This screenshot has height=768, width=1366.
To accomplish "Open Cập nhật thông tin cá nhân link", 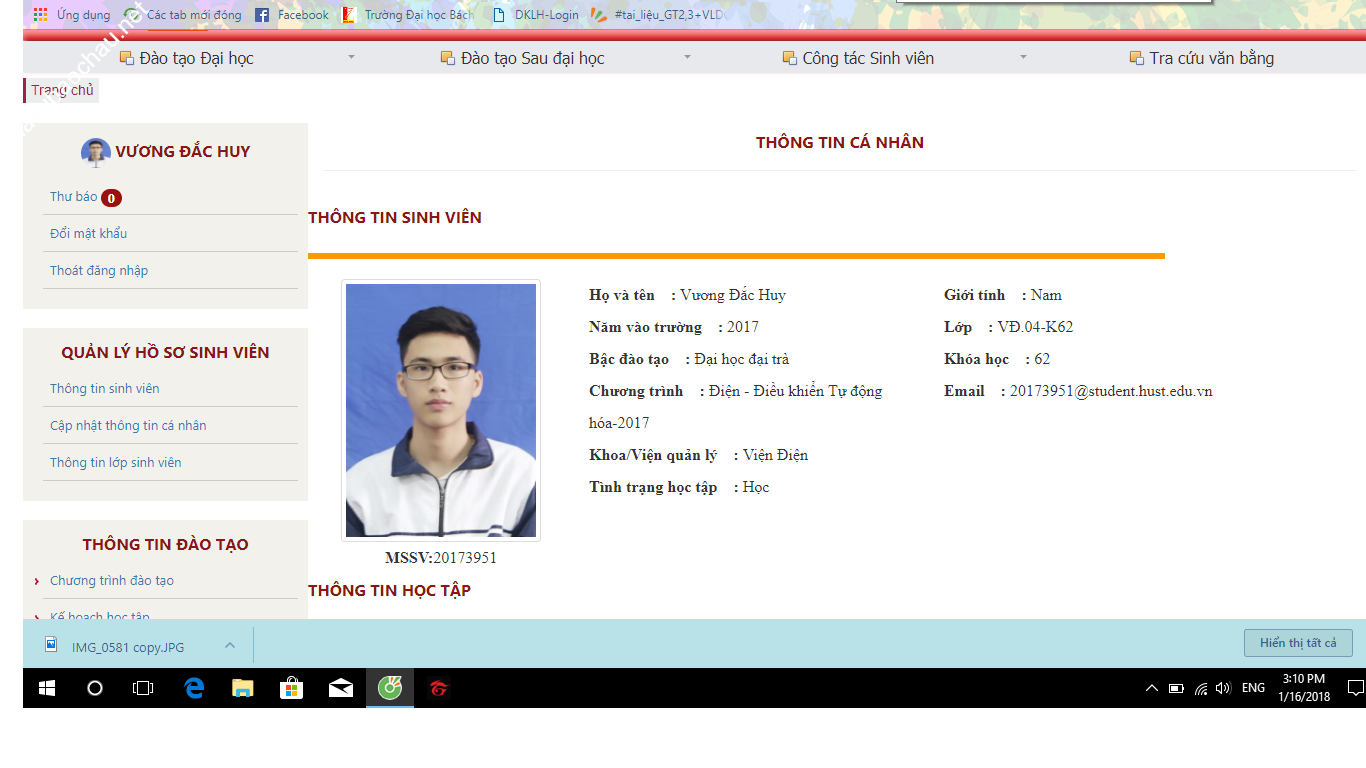I will (x=128, y=426).
